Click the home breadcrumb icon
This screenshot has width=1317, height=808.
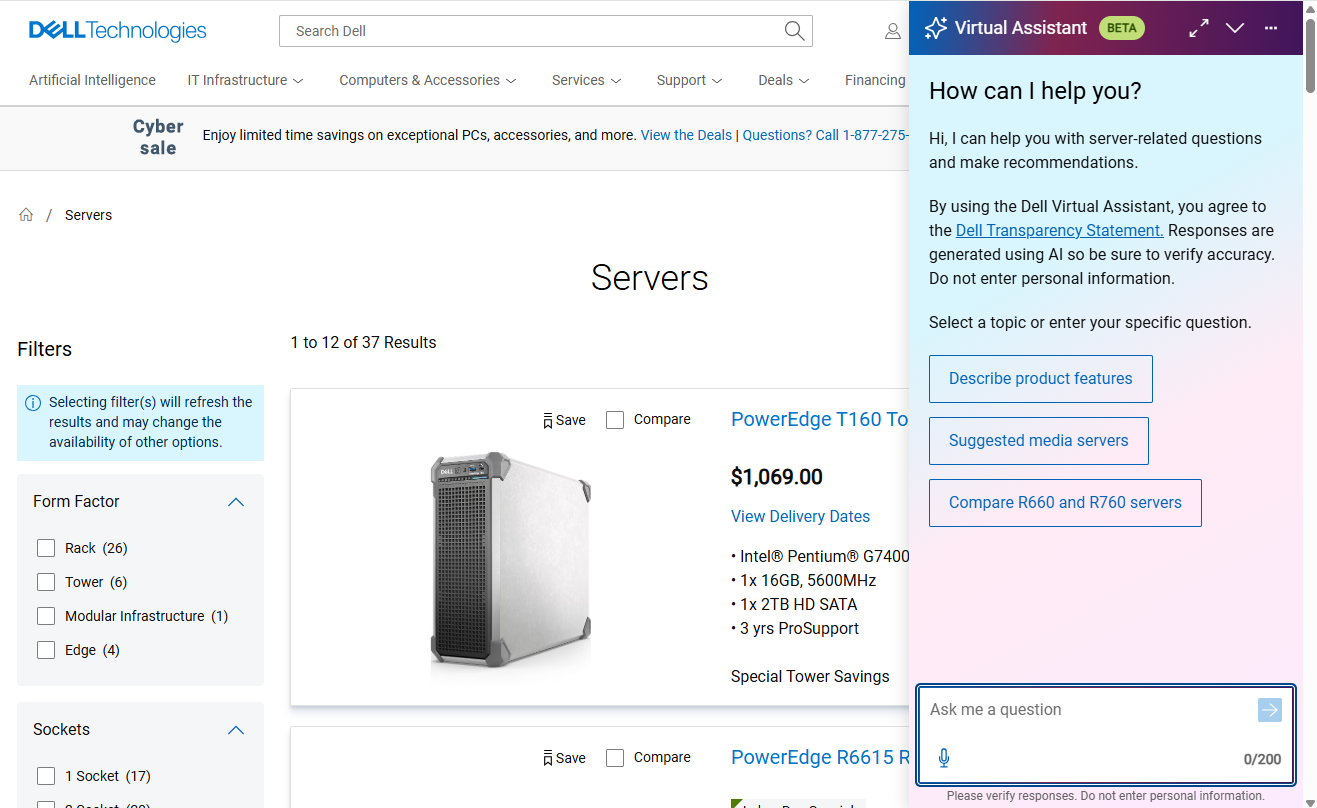pos(26,215)
